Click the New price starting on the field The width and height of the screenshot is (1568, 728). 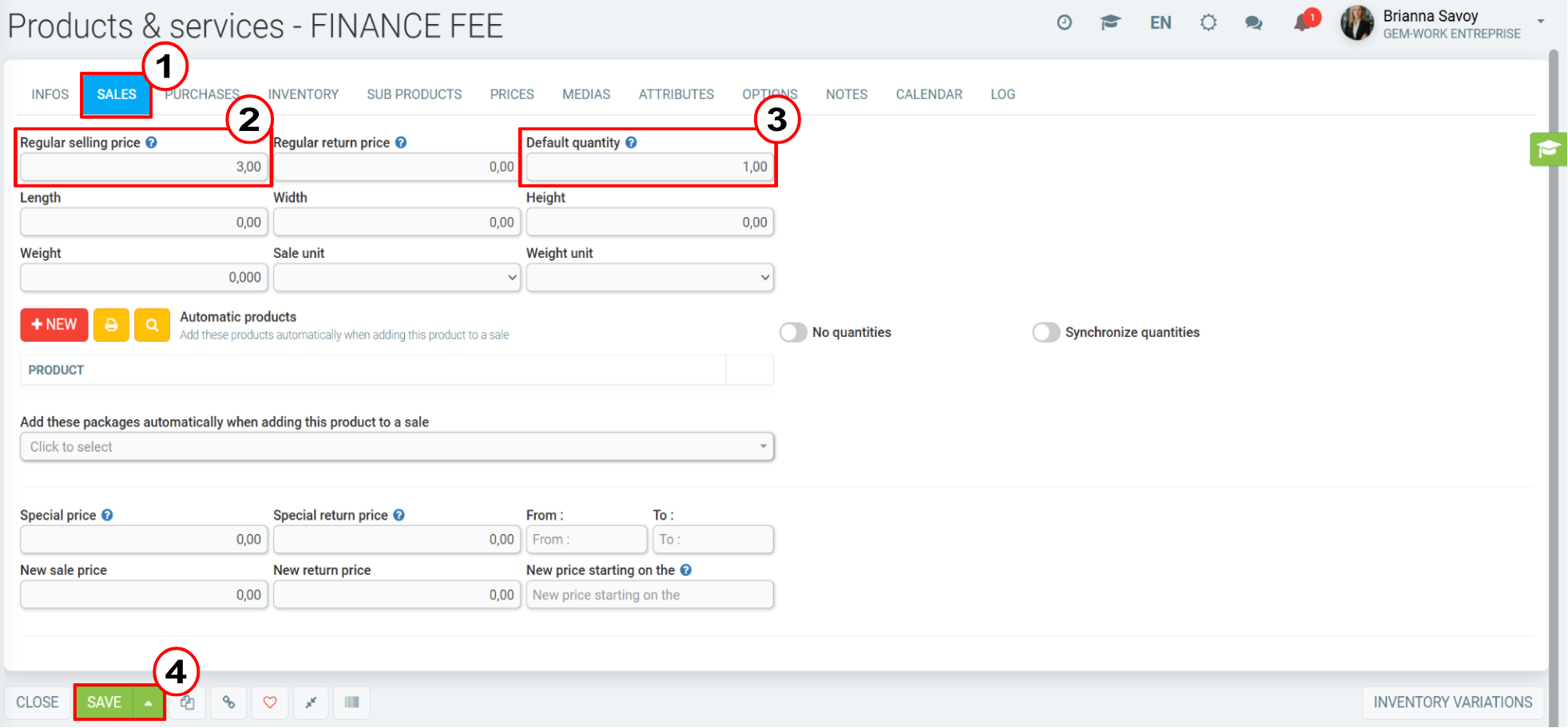click(x=650, y=595)
